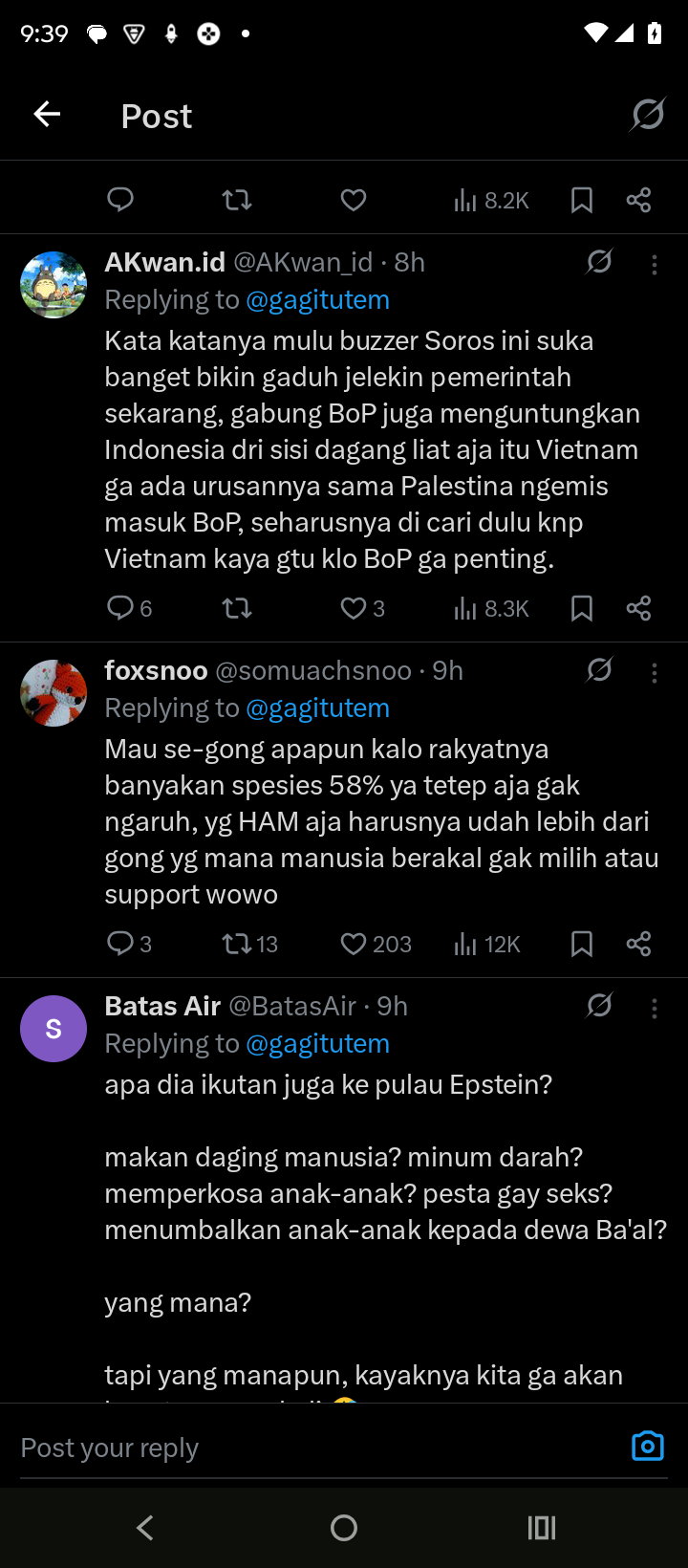Open the @gagitutem mention under AKwan.id
Viewport: 688px width, 1568px height.
(317, 299)
